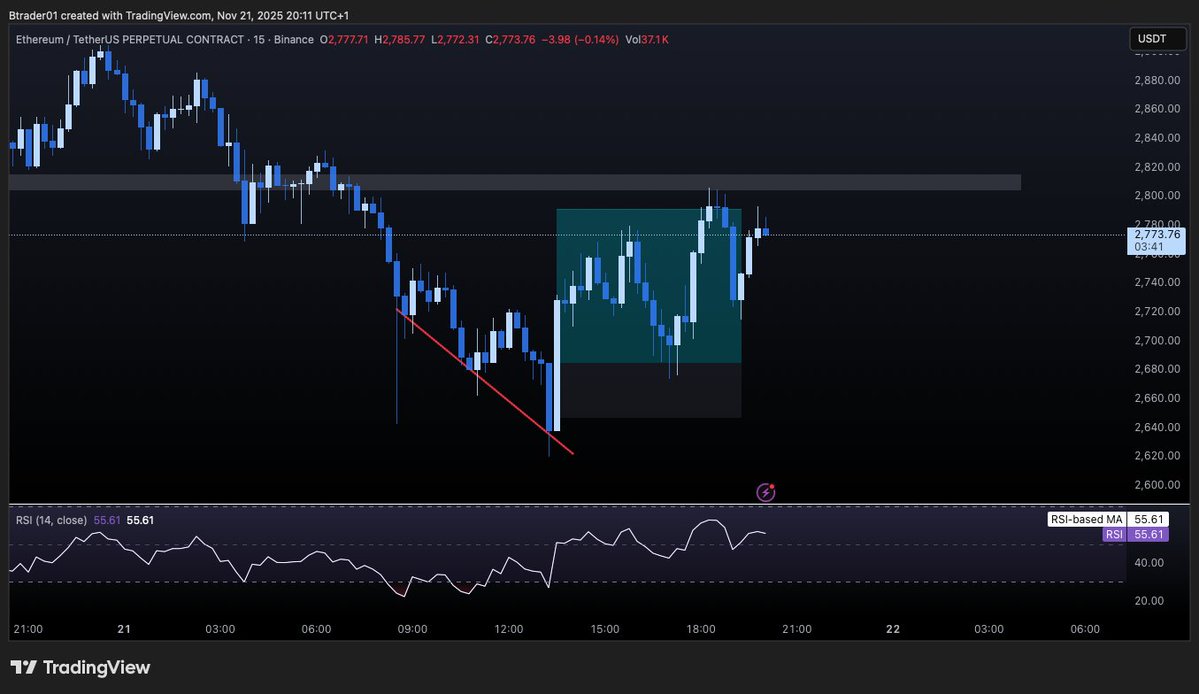This screenshot has height=694, width=1199.
Task: Open the TradingView logo link
Action: click(x=80, y=666)
